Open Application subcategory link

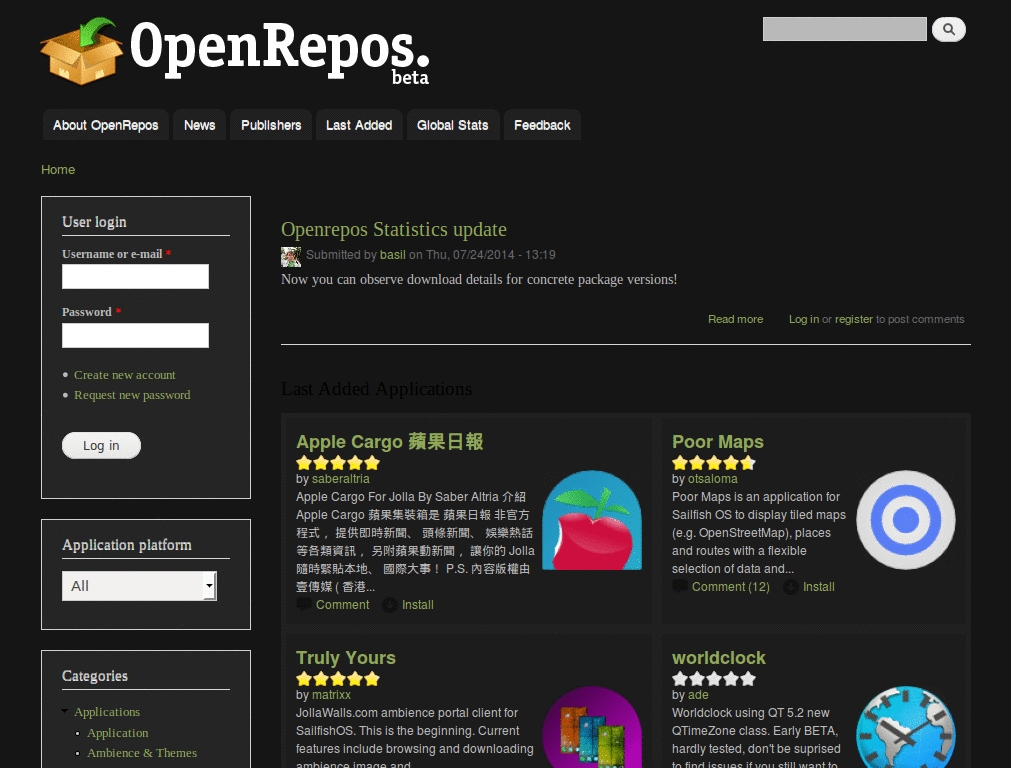(x=118, y=733)
